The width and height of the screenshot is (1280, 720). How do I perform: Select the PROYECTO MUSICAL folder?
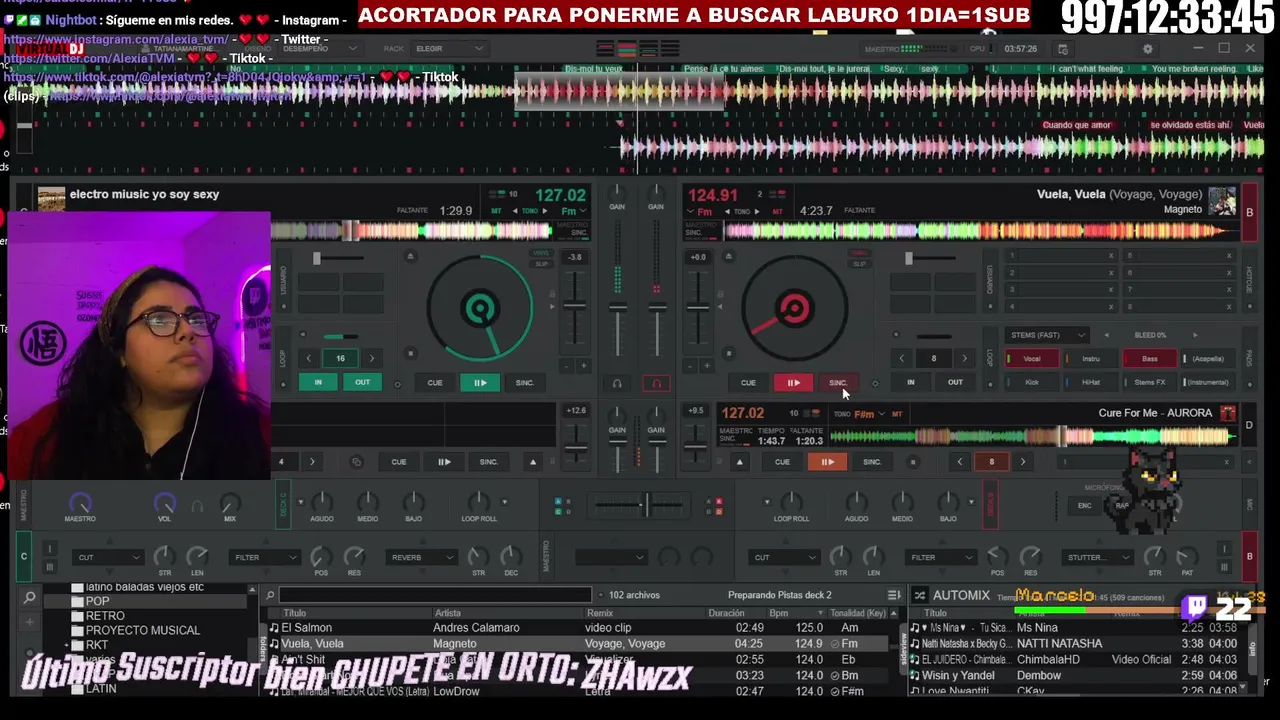(x=143, y=631)
